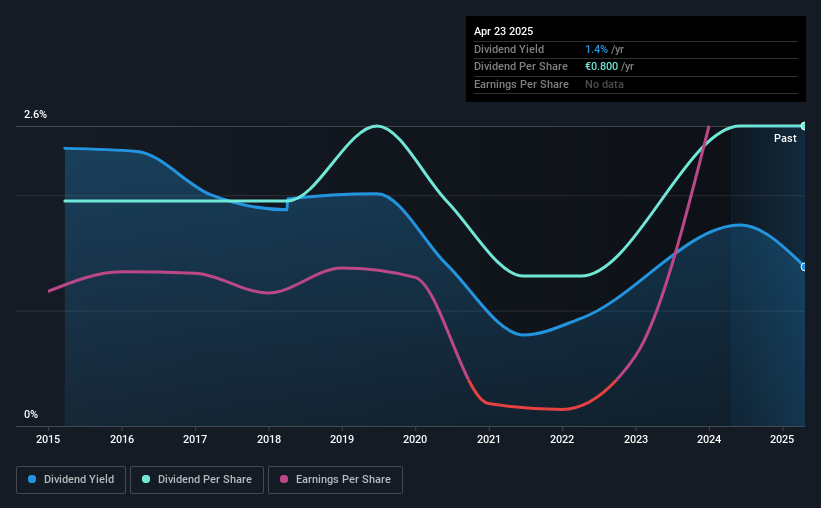The height and width of the screenshot is (508, 821).
Task: Click the 'Past' label on the chart
Action: click(785, 138)
